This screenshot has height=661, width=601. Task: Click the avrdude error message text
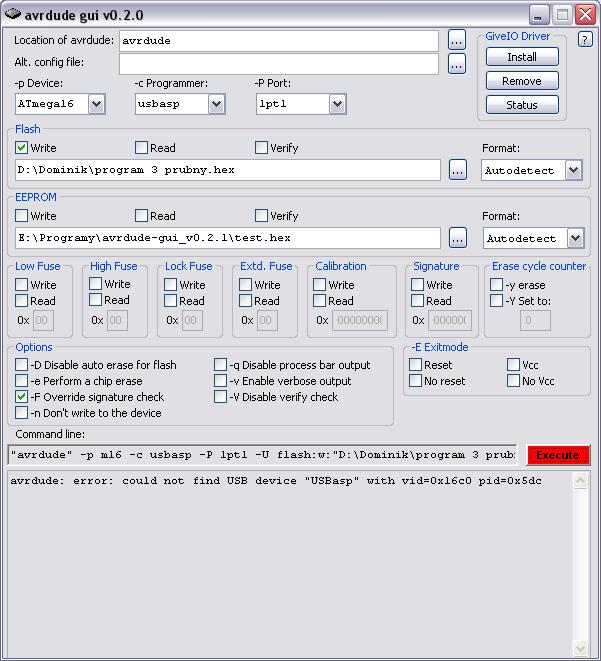(276, 481)
